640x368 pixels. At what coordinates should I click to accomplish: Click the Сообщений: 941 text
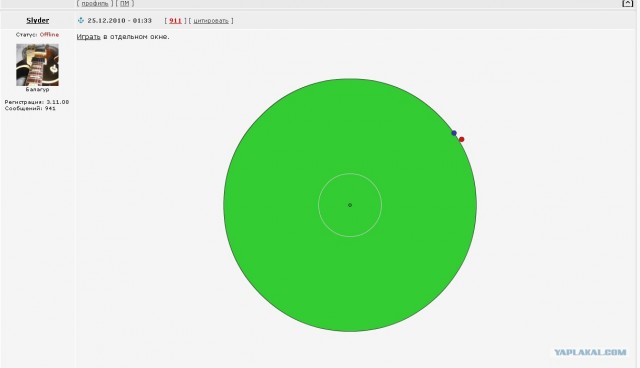coord(30,109)
